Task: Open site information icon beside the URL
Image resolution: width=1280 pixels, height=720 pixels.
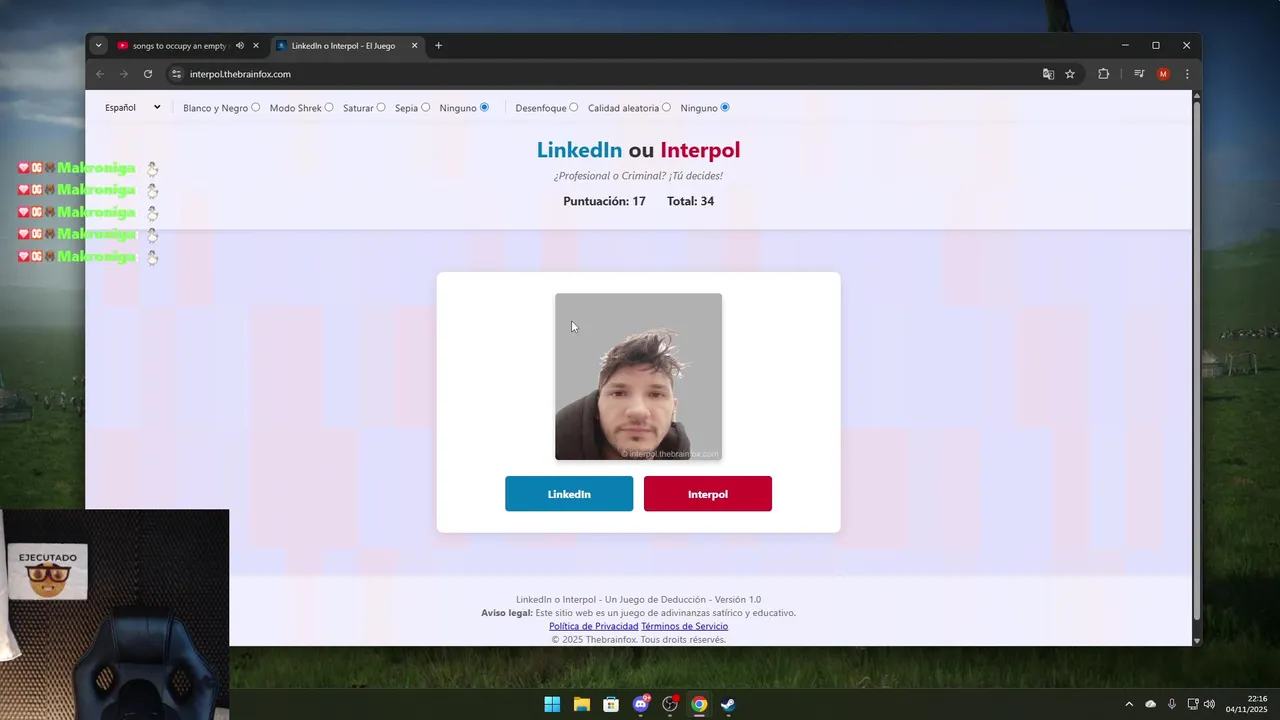Action: pos(177,74)
